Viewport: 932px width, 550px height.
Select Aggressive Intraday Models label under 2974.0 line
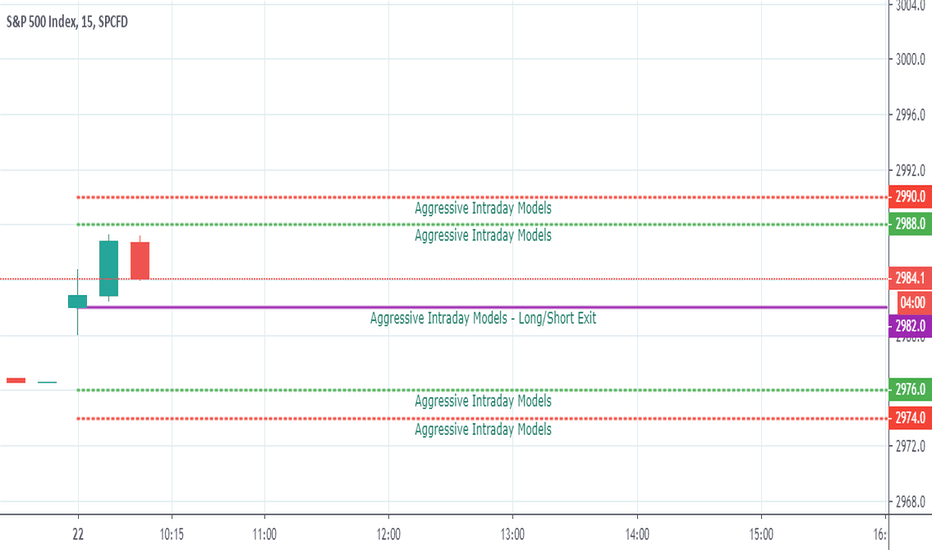tap(483, 429)
